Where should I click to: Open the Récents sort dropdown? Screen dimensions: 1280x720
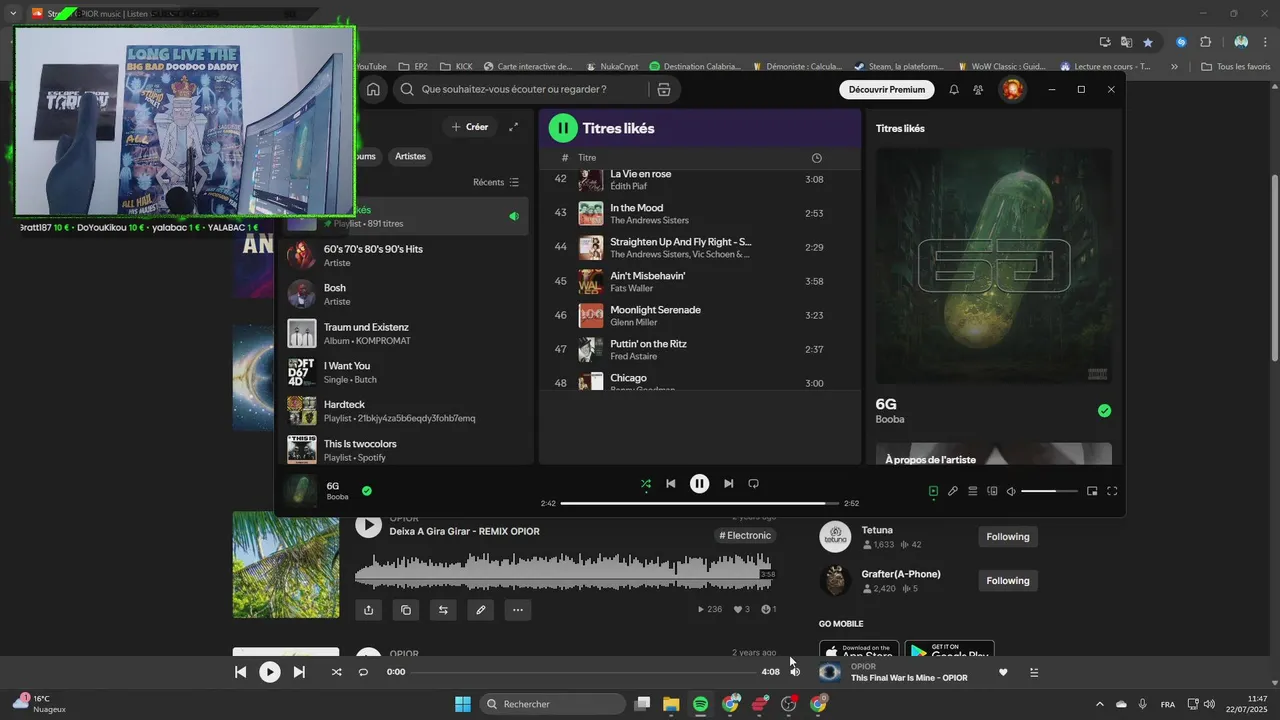pyautogui.click(x=496, y=182)
